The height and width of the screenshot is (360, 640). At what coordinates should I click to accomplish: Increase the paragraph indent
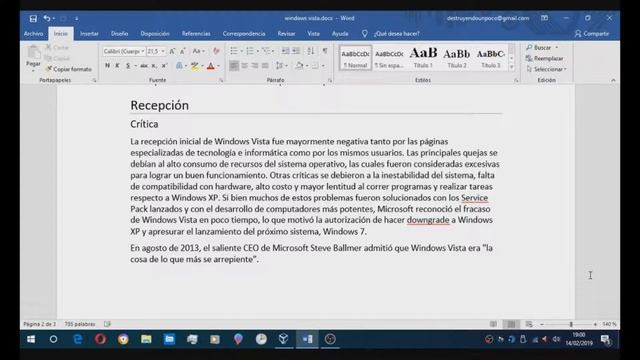(296, 51)
